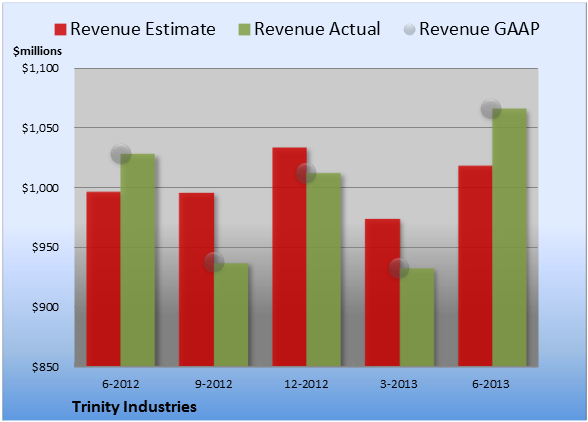
Task: Click the '$1,100' axis value
Action: coord(40,68)
